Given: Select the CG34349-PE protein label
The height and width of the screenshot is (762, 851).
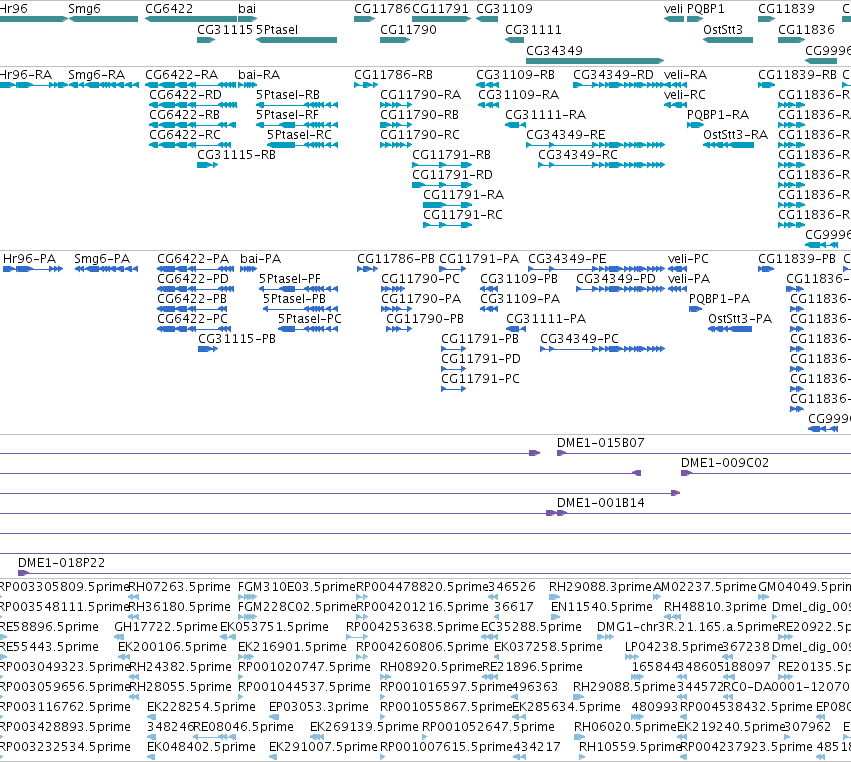Looking at the screenshot, I should coord(567,259).
